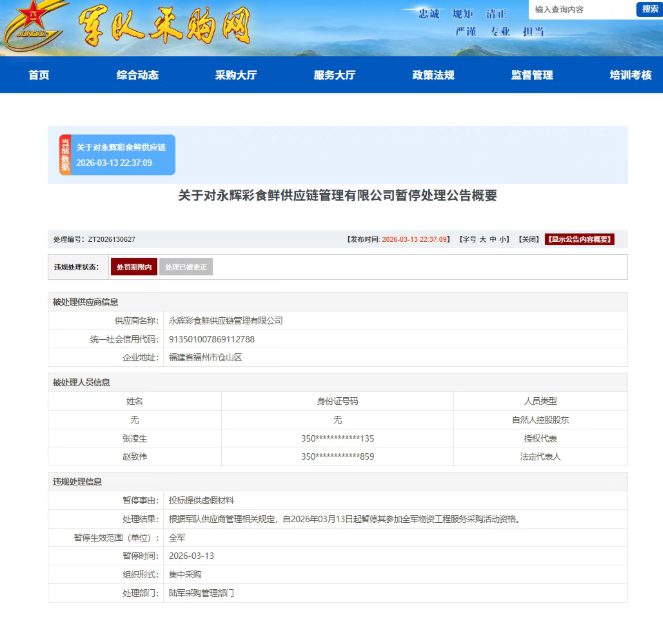Select the 处罚期限内 status tab
Screen dimensions: 663x620
click(x=133, y=267)
